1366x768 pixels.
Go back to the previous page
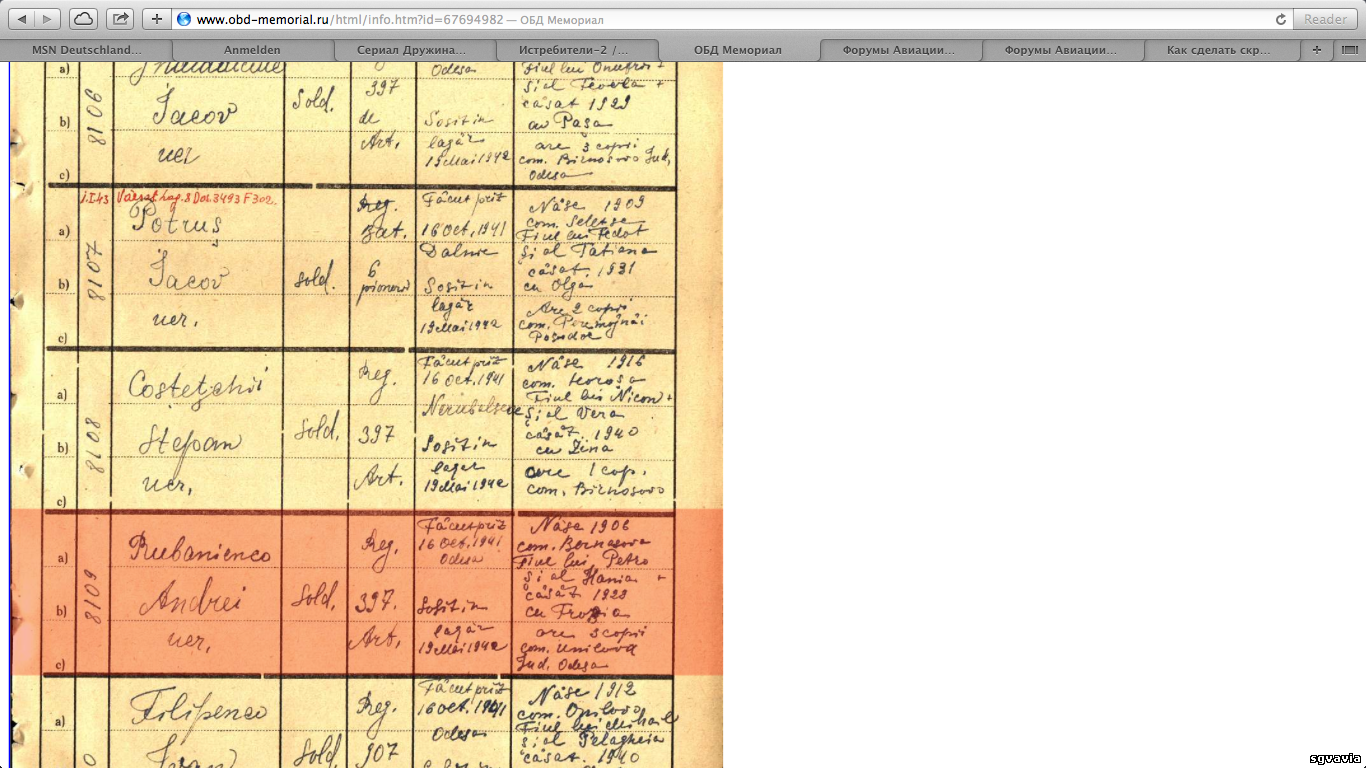22,19
